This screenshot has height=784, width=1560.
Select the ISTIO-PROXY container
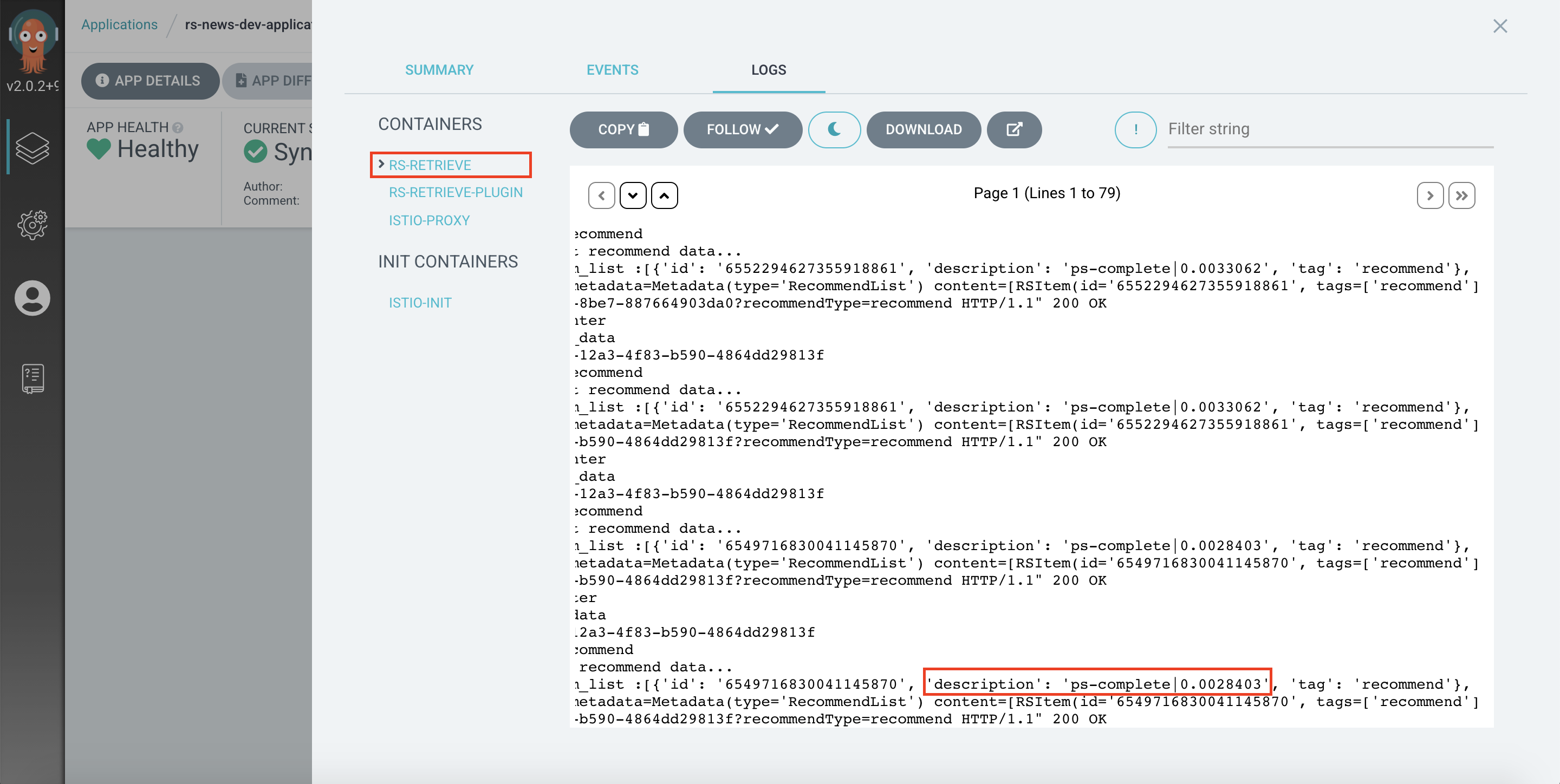pyautogui.click(x=429, y=220)
